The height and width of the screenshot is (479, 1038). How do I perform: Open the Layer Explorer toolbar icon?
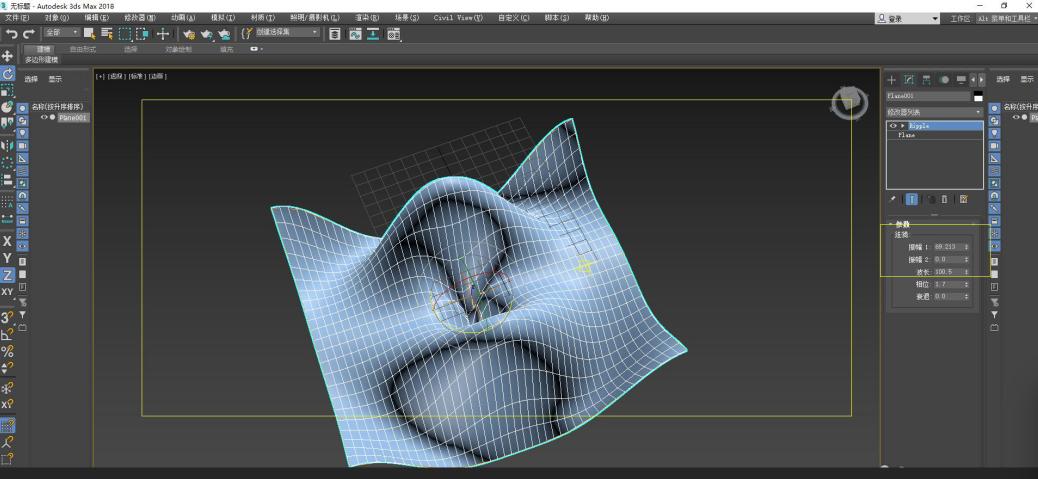click(x=355, y=34)
